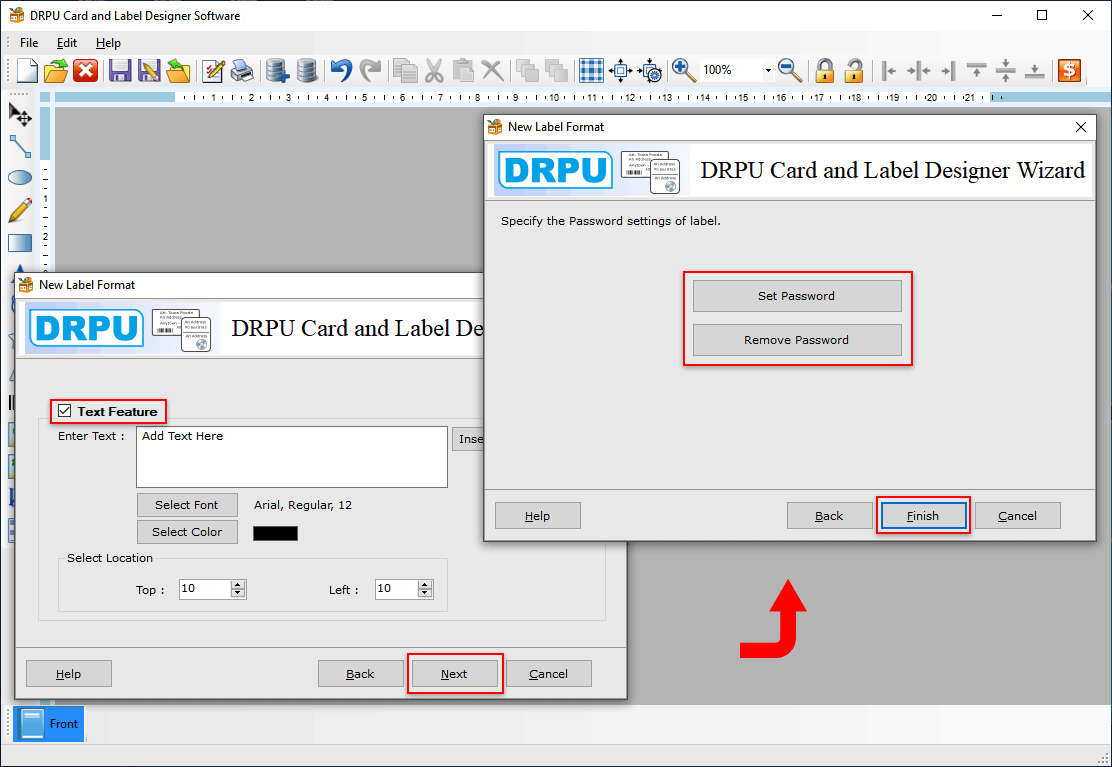Save the label with floppy disk icon
This screenshot has height=767, width=1112.
click(x=119, y=70)
